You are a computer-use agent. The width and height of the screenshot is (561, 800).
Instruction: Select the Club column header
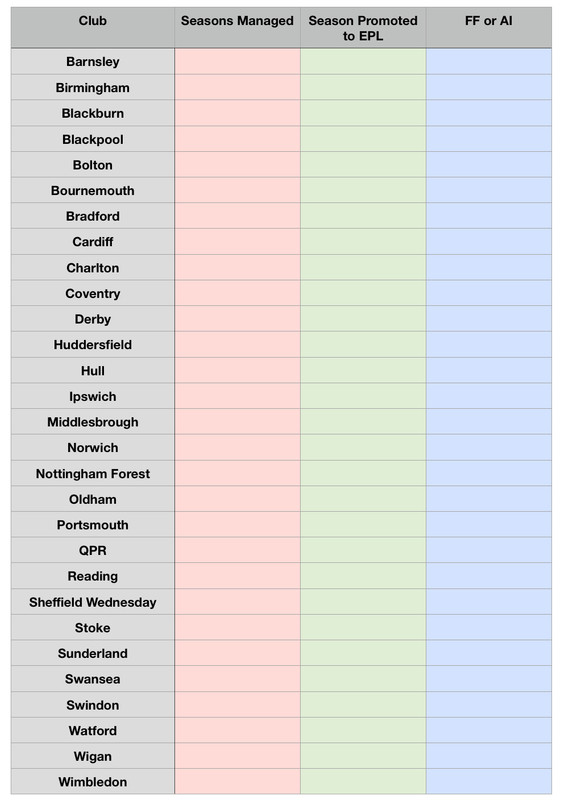coord(92,28)
